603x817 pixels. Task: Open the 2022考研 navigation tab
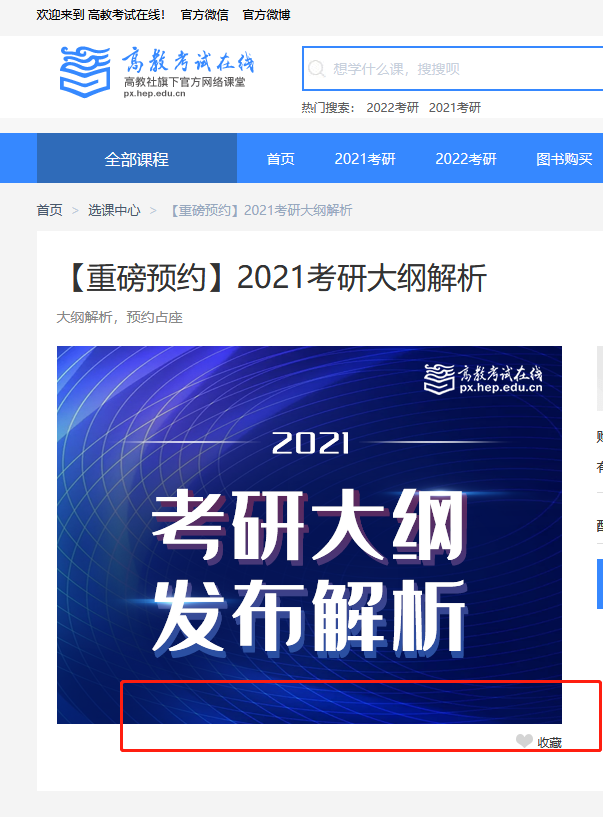point(466,158)
